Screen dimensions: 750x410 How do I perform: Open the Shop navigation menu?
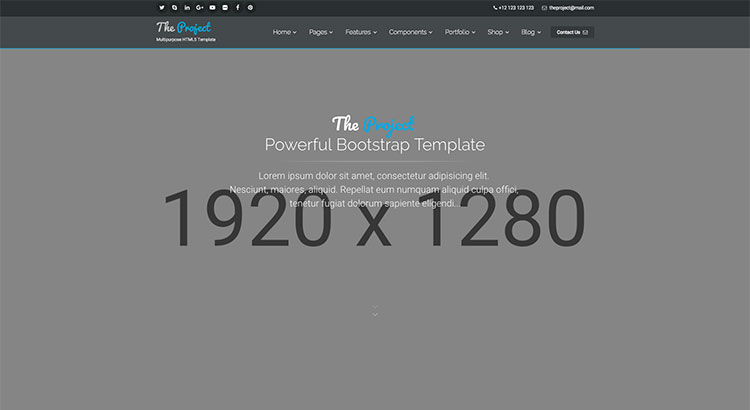point(498,32)
